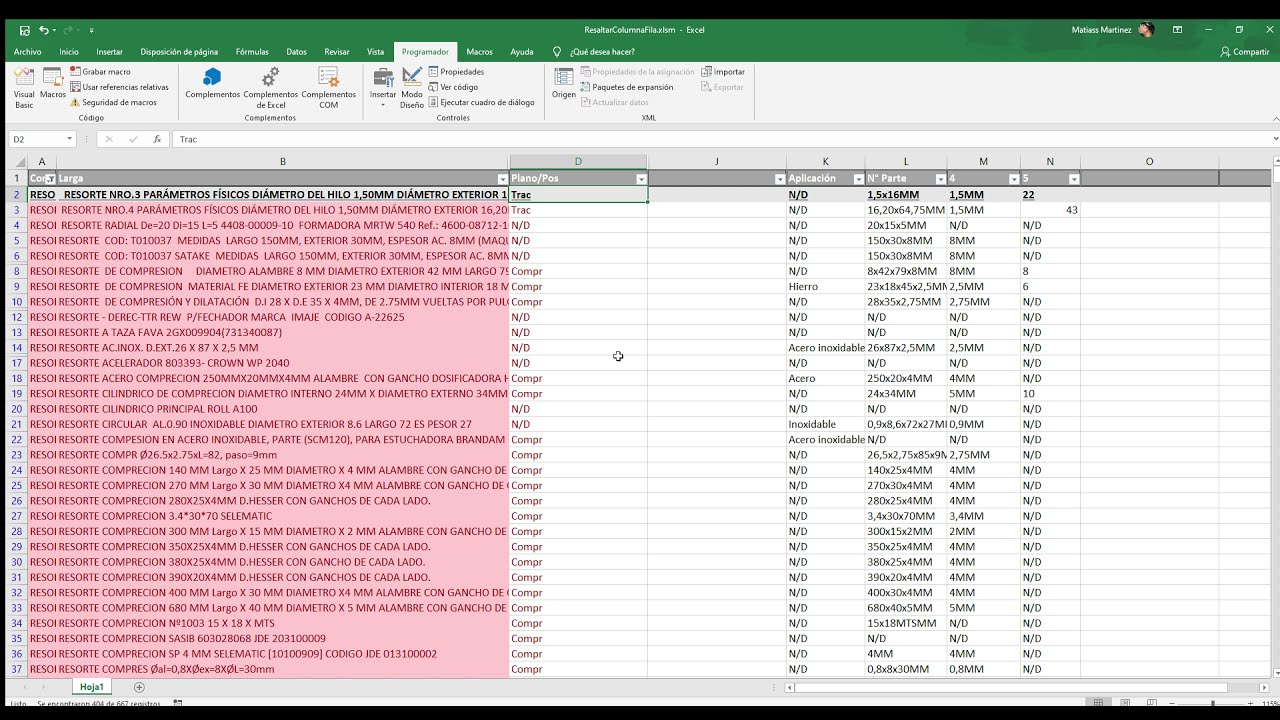The height and width of the screenshot is (720, 1280).
Task: Open the Vista tab
Action: [375, 52]
